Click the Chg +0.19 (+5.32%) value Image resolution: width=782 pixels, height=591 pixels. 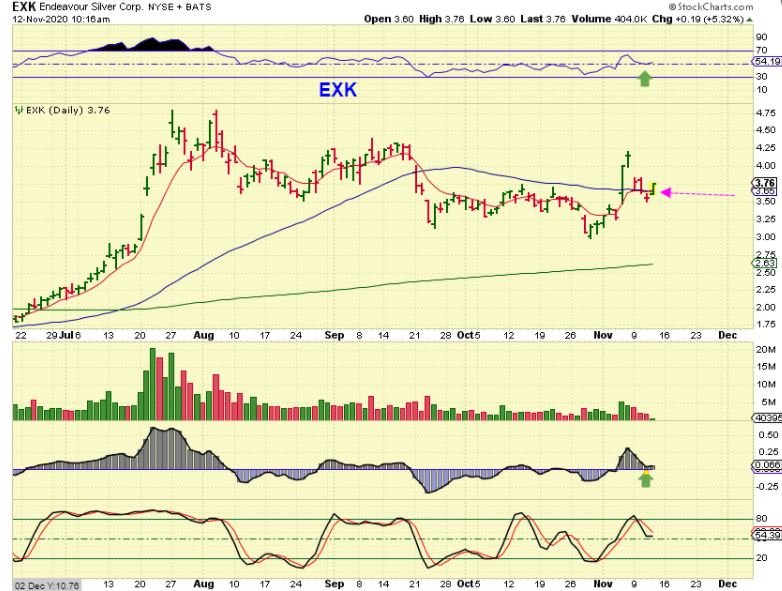(698, 19)
